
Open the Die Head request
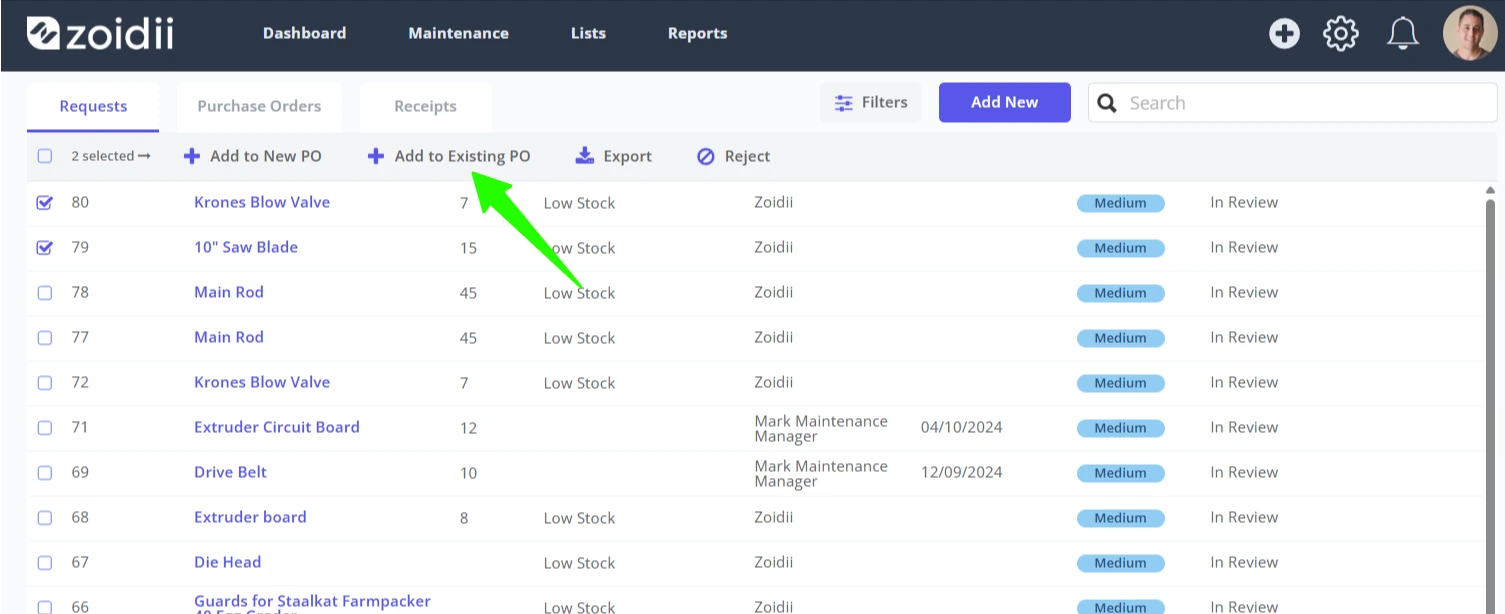click(x=228, y=562)
